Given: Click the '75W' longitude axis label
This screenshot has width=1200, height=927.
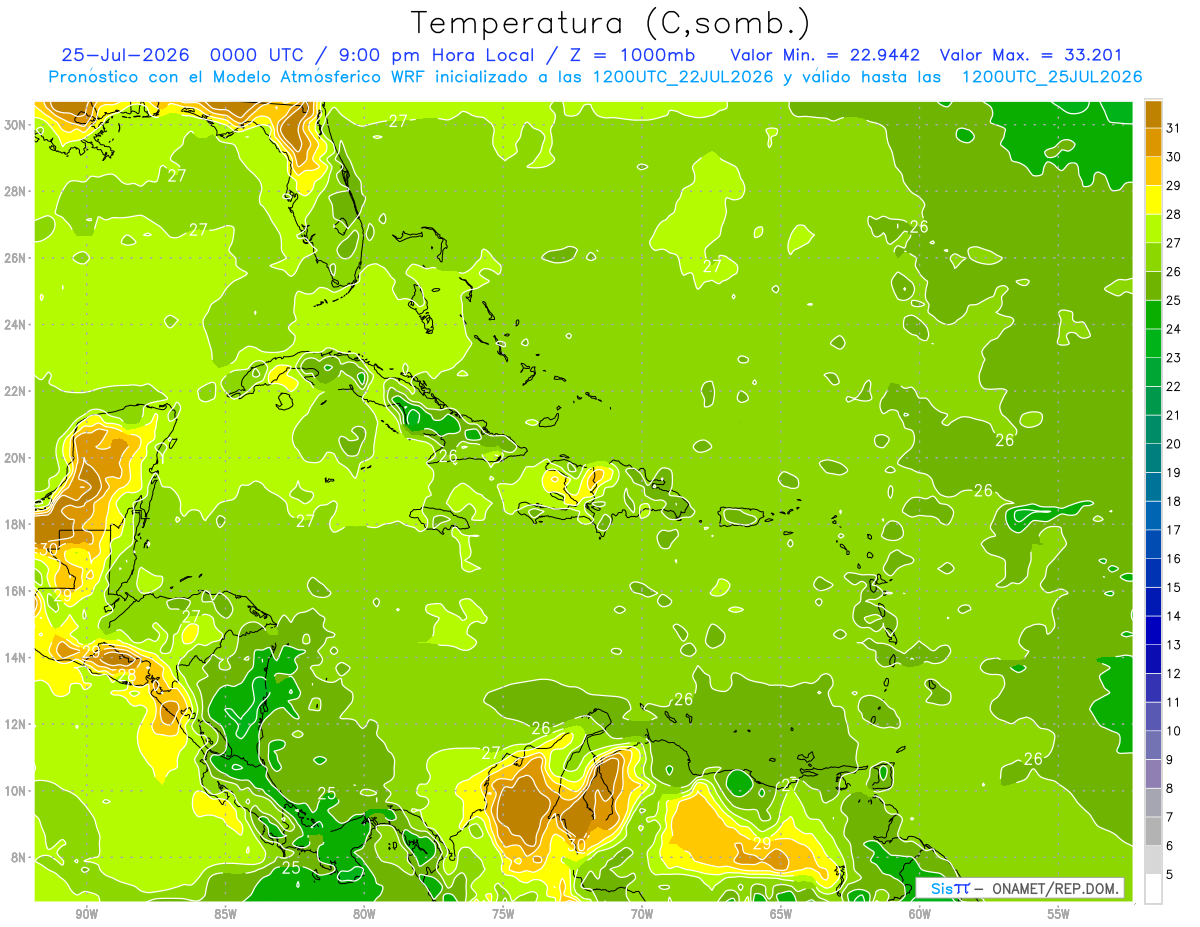Looking at the screenshot, I should pos(503,914).
